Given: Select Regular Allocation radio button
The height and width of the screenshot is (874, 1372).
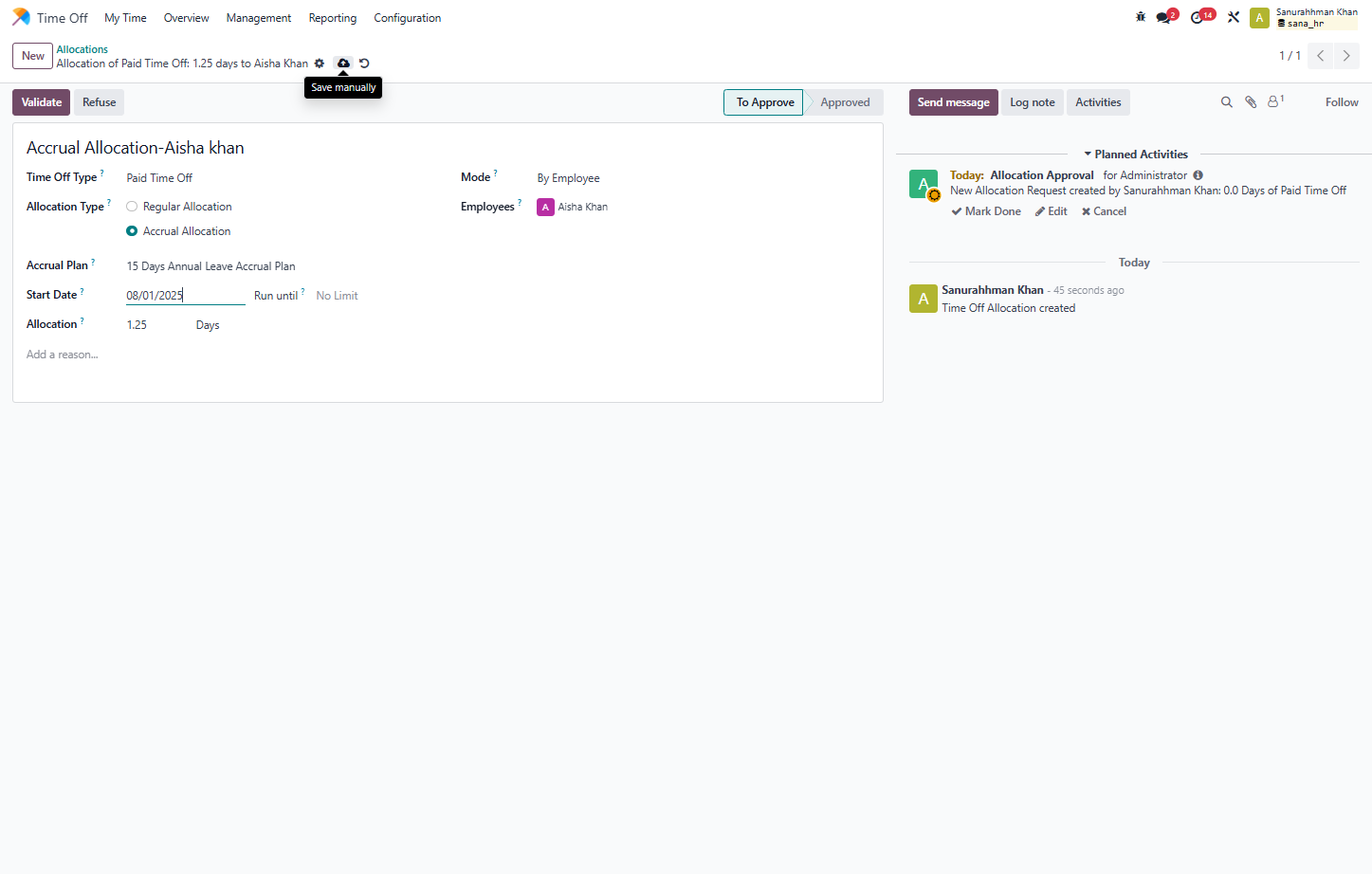Looking at the screenshot, I should tap(132, 207).
